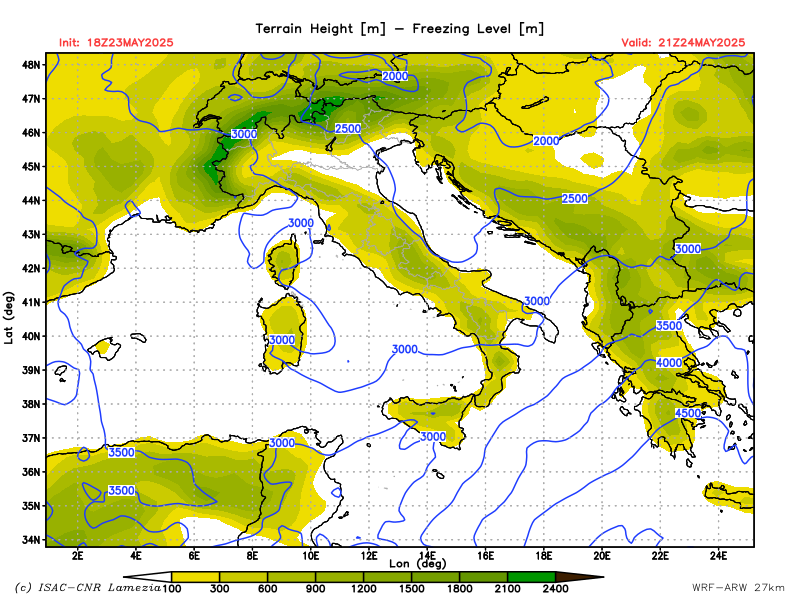Viewport: 800px width, 600px height.
Task: Click the 600 colorbar value label
Action: 267,589
